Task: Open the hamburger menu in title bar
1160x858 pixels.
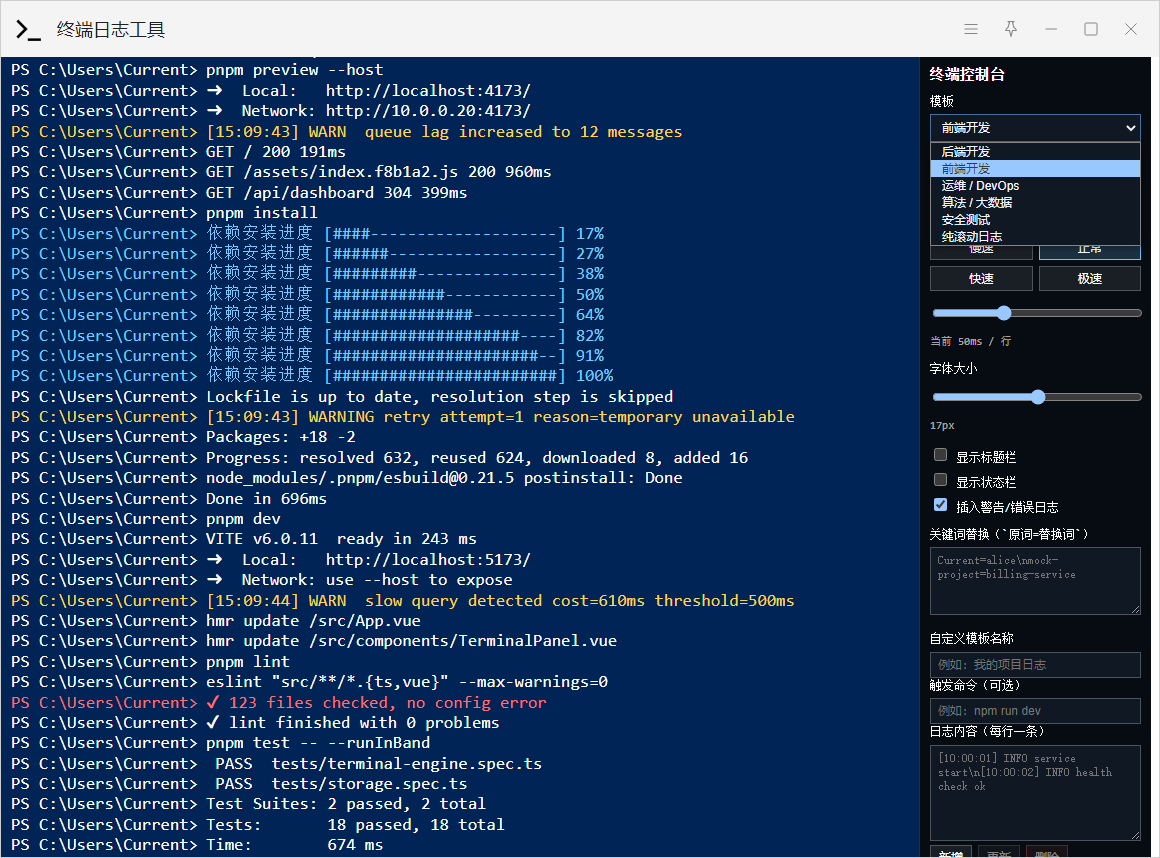Action: pos(971,29)
